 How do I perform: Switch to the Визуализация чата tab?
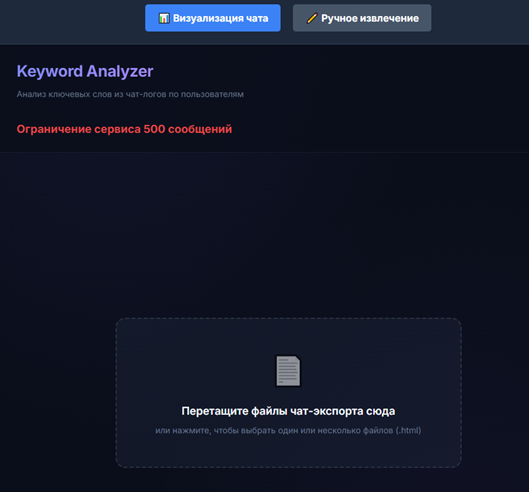coord(213,18)
